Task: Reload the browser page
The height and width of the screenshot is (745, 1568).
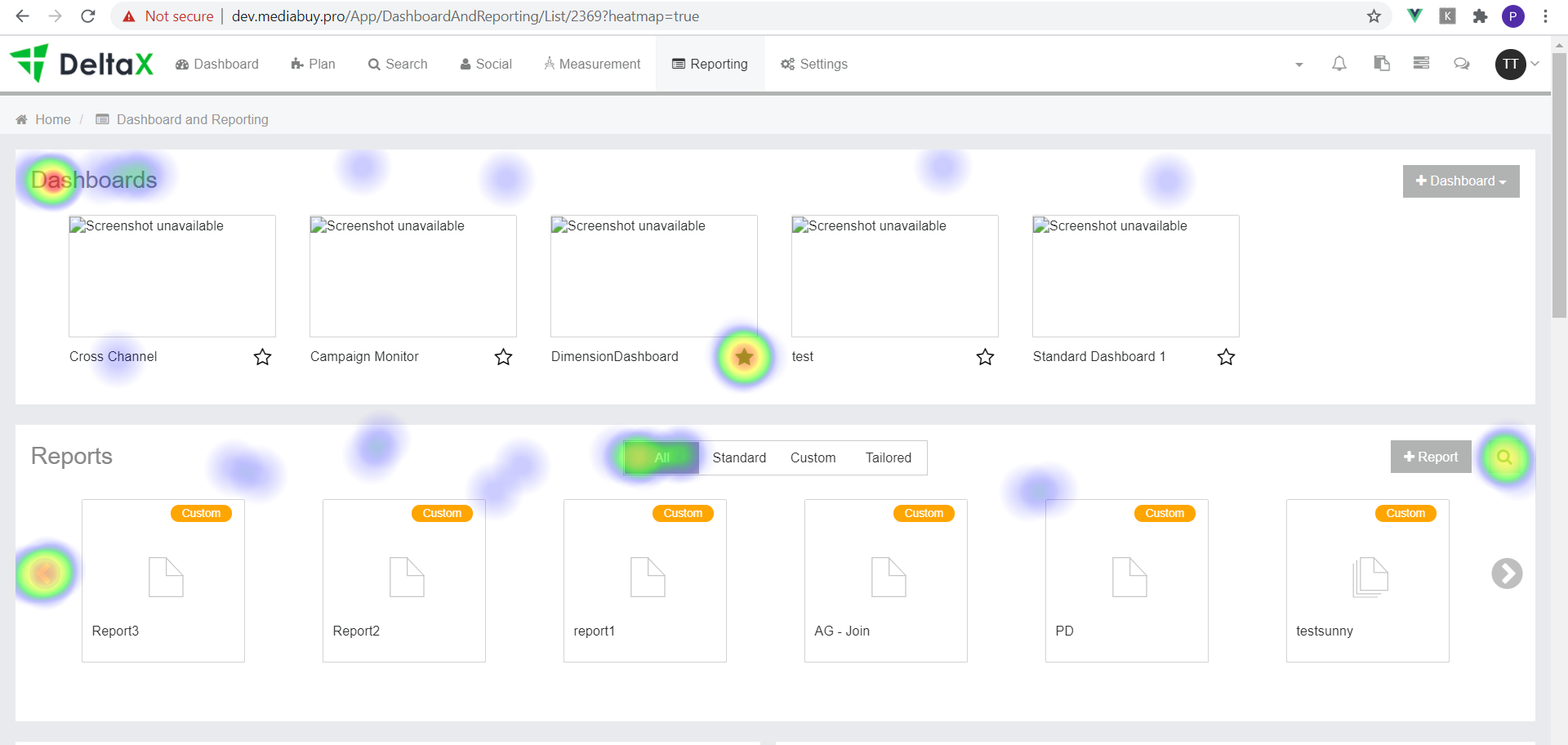Action: coord(88,16)
